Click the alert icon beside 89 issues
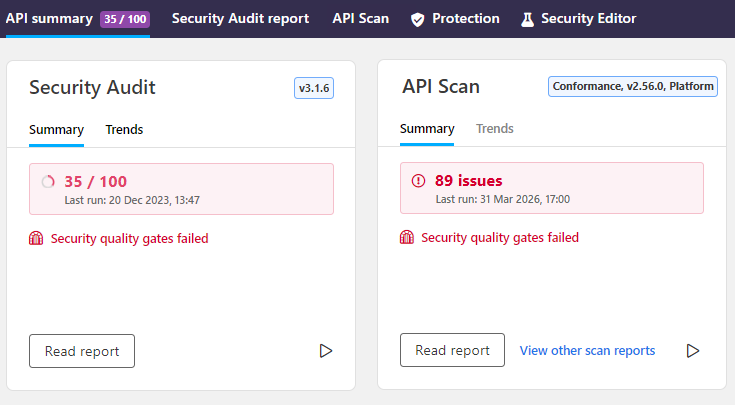 [418, 181]
